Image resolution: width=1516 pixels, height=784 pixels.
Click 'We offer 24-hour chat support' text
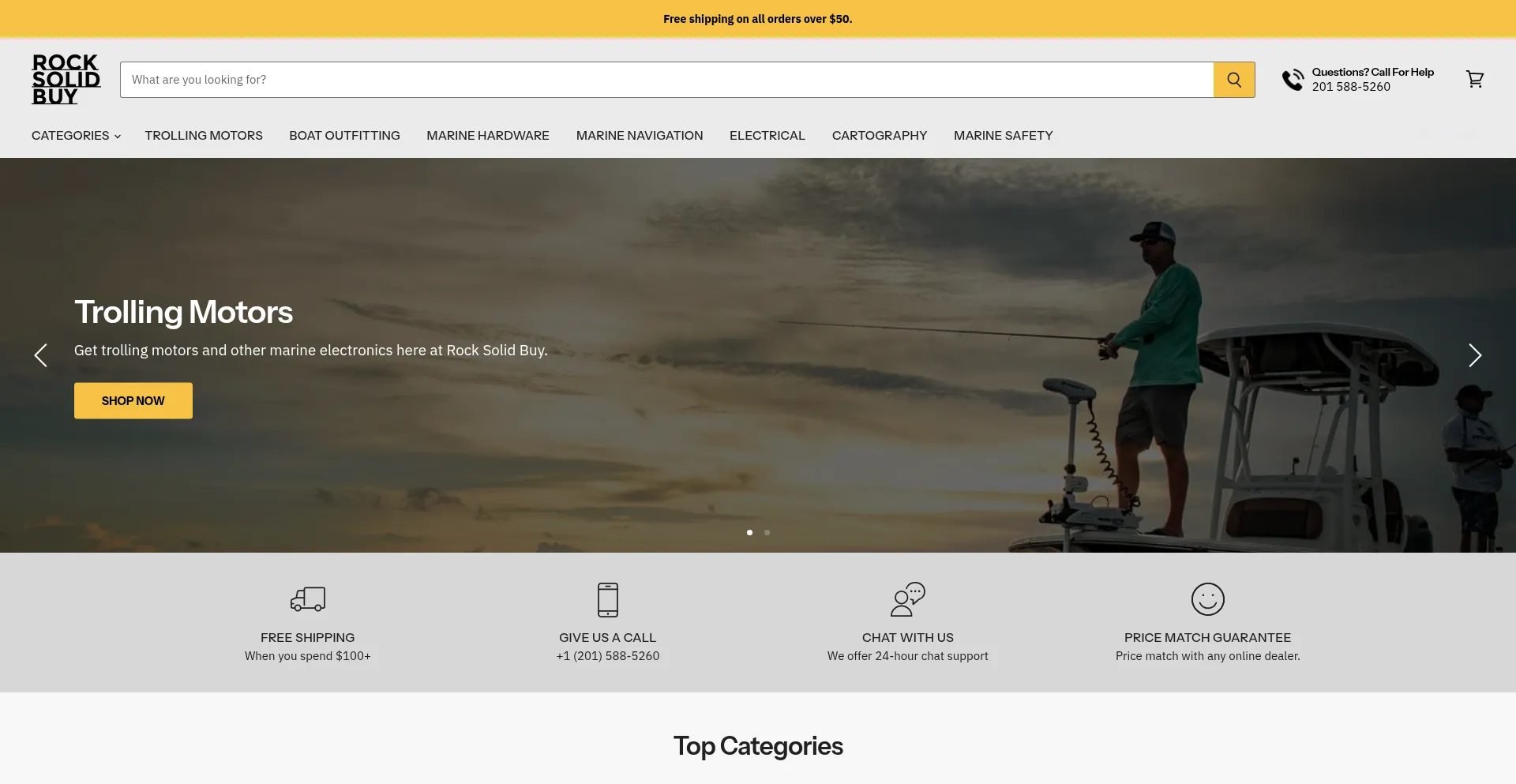[908, 656]
